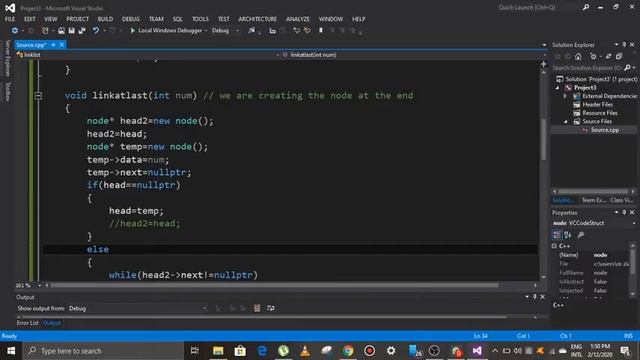Click the Undo toolbar icon
This screenshot has height=360, width=640.
96,31
